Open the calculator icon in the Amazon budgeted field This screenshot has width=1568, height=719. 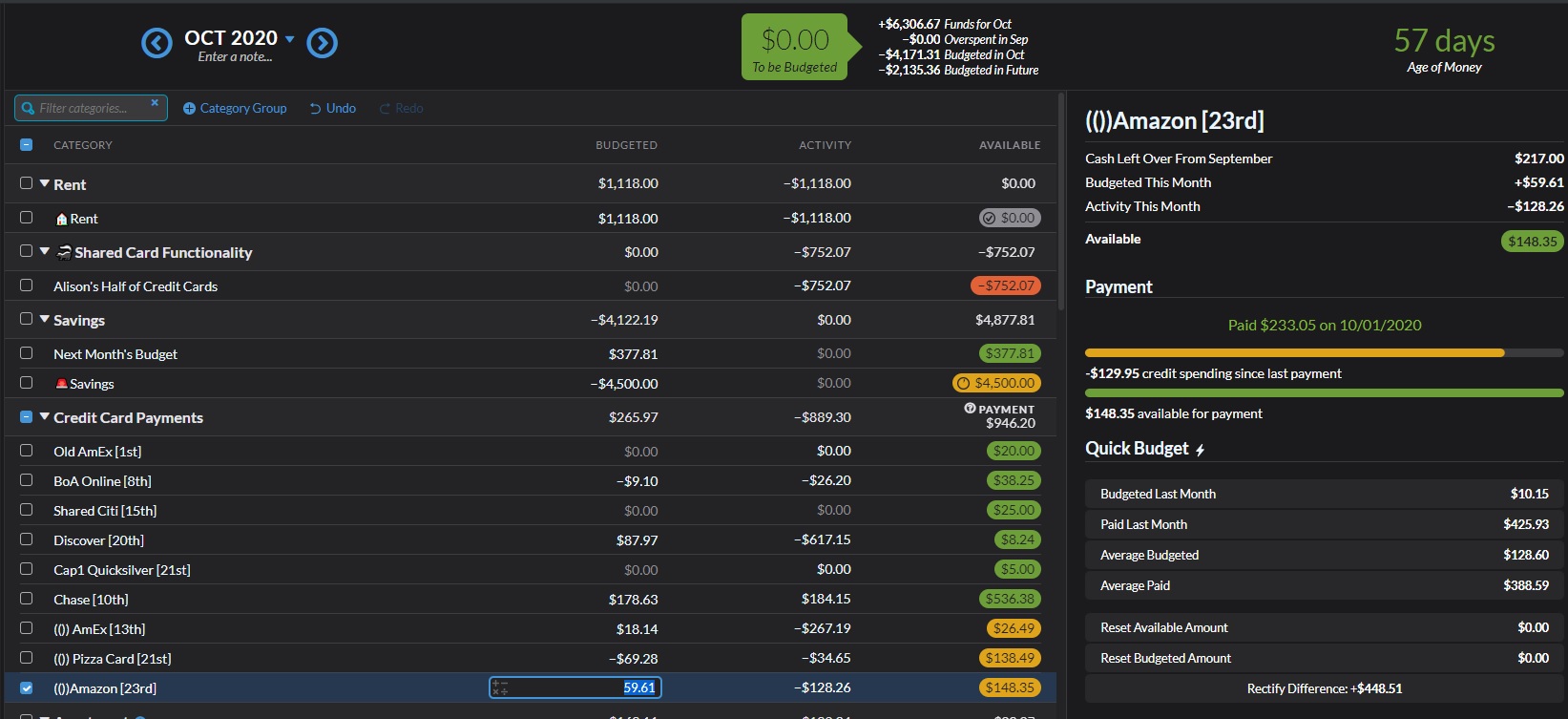point(500,687)
